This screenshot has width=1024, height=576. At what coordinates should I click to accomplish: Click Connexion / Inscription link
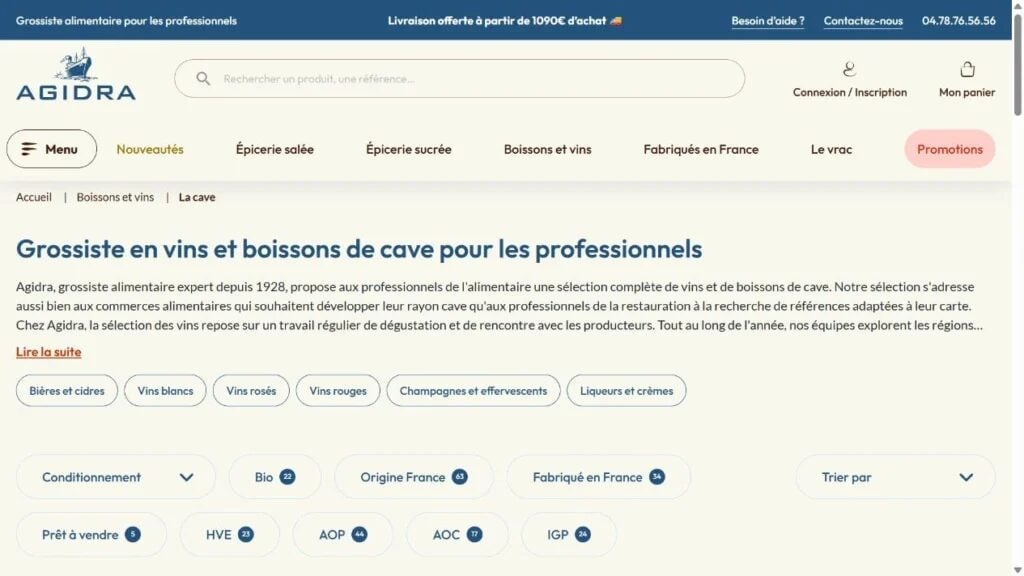point(850,92)
